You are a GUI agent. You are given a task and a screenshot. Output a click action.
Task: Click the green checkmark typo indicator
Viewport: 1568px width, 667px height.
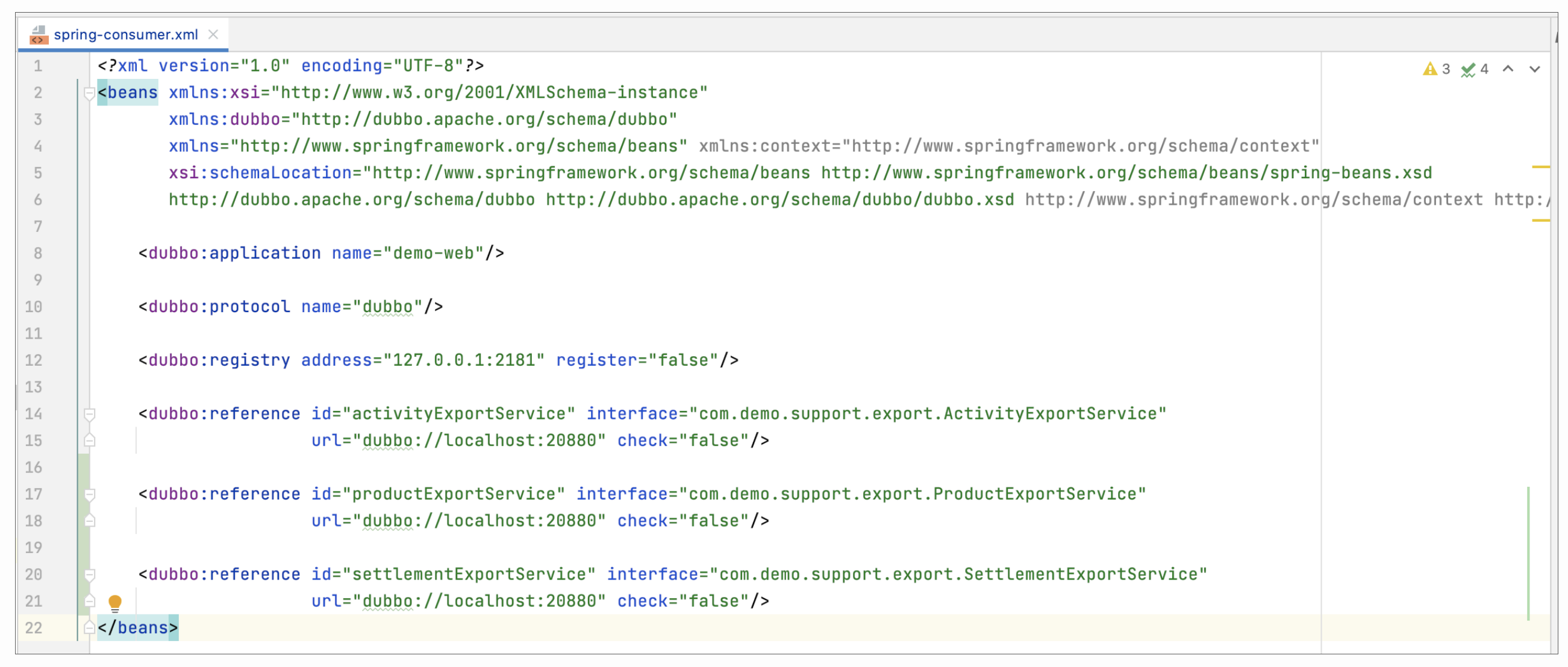tap(1467, 69)
